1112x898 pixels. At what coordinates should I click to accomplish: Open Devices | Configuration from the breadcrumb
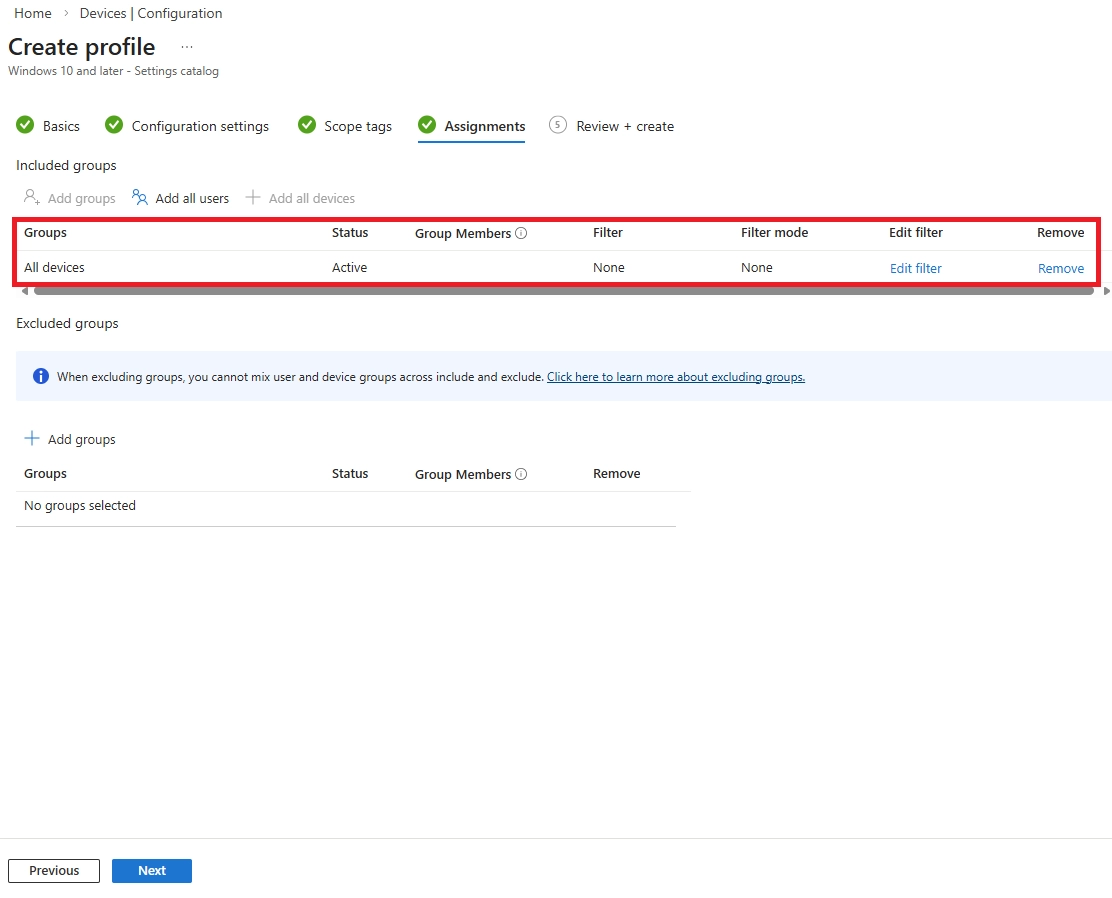click(x=150, y=13)
